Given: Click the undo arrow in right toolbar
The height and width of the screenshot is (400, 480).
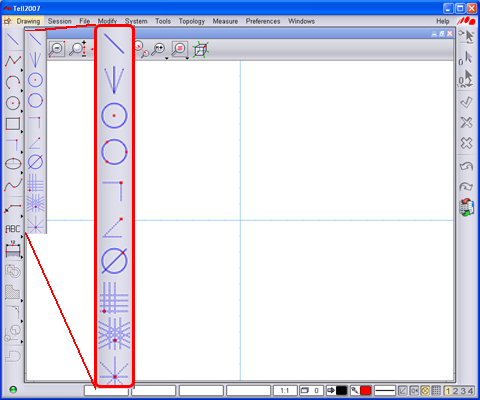Looking at the screenshot, I should (466, 166).
